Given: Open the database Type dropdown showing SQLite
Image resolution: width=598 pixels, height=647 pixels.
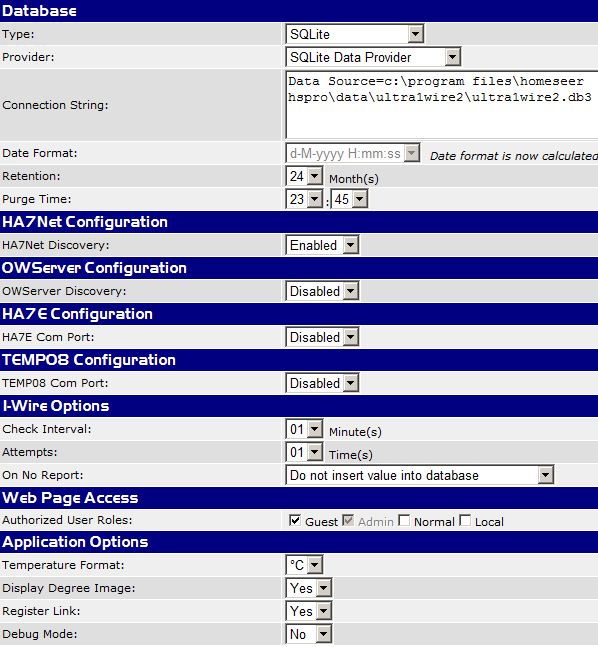Looking at the screenshot, I should pos(355,34).
